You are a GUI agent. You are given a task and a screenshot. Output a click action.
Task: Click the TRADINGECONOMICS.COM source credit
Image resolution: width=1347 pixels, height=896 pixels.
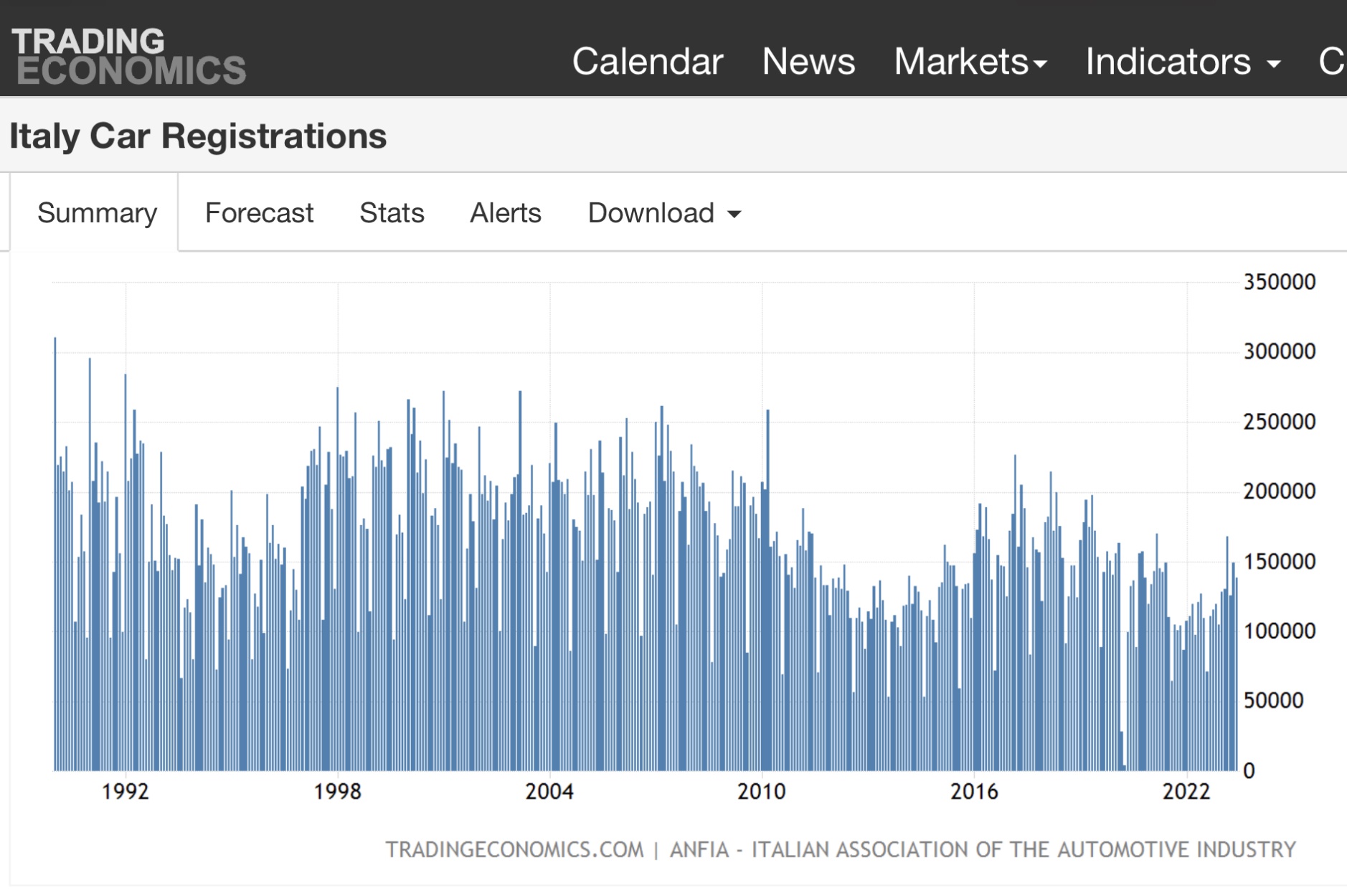pos(514,850)
